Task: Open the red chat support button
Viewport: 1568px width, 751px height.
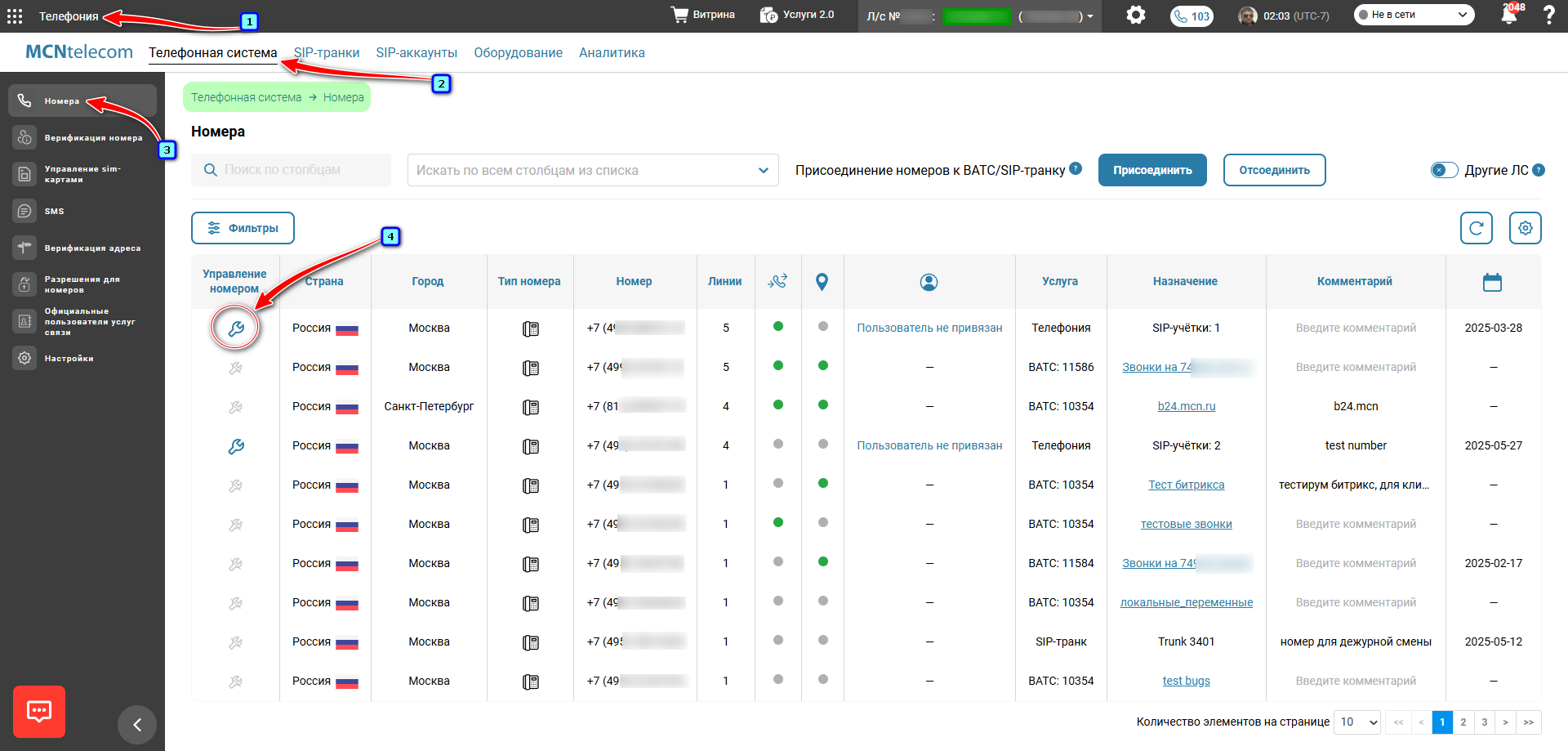Action: [x=39, y=712]
